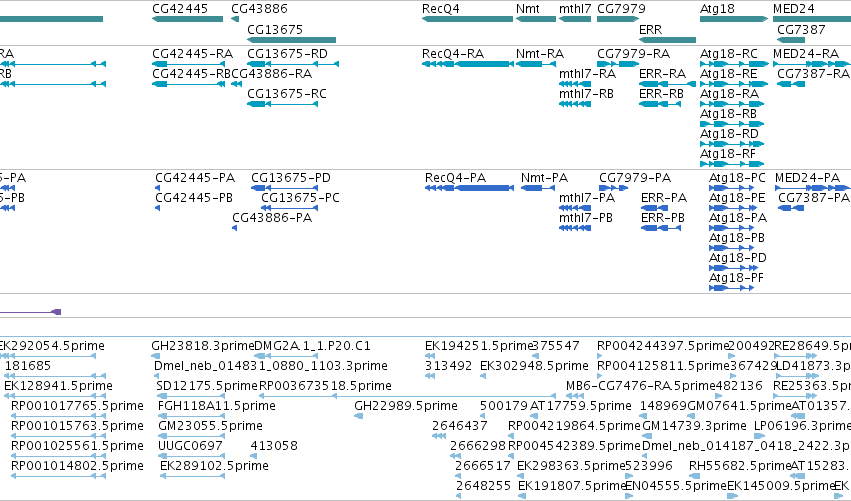Select the Nmt gene feature
This screenshot has width=851, height=501.
(536, 19)
